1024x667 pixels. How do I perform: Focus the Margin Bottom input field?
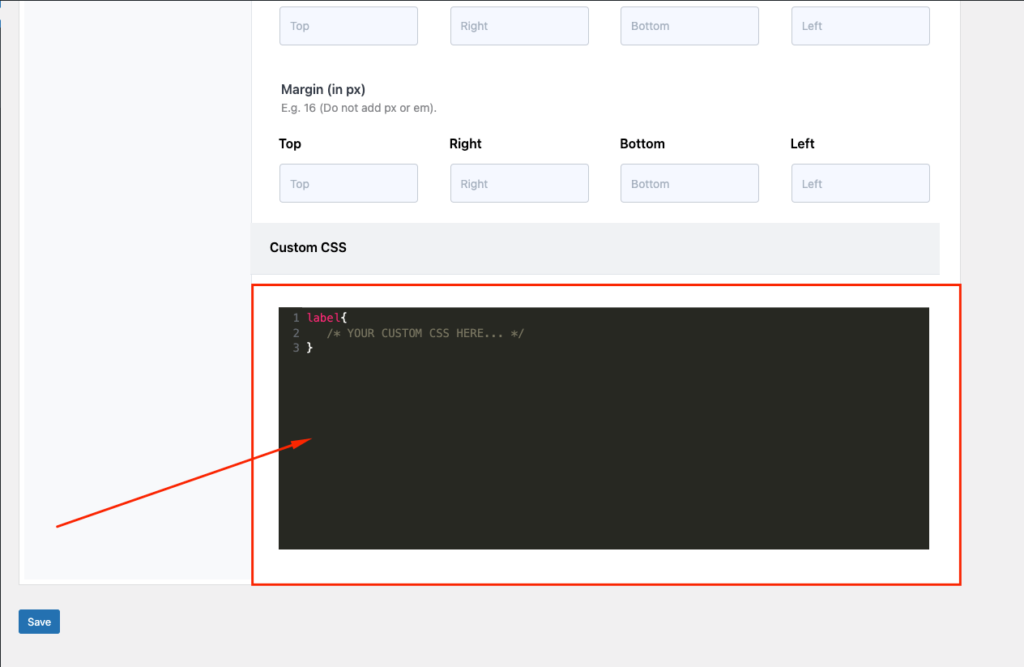point(689,184)
